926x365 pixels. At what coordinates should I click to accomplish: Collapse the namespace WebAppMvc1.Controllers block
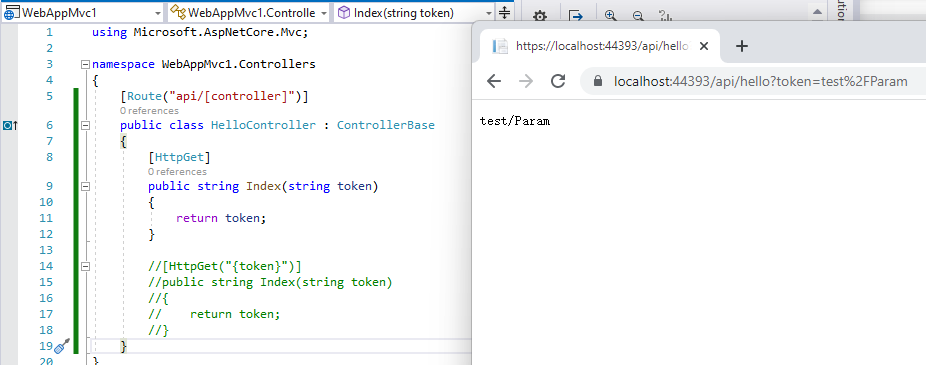point(86,64)
